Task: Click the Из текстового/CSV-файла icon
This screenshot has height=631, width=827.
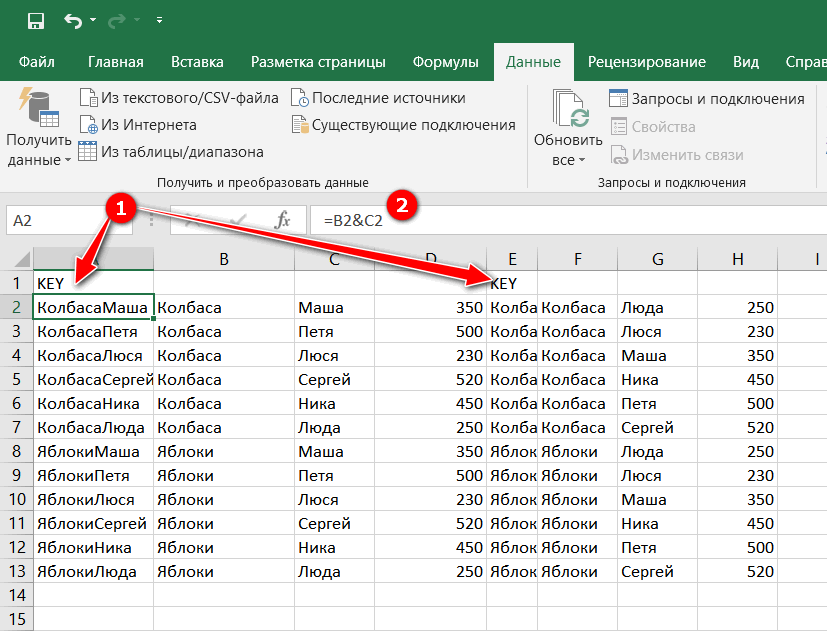Action: point(88,98)
